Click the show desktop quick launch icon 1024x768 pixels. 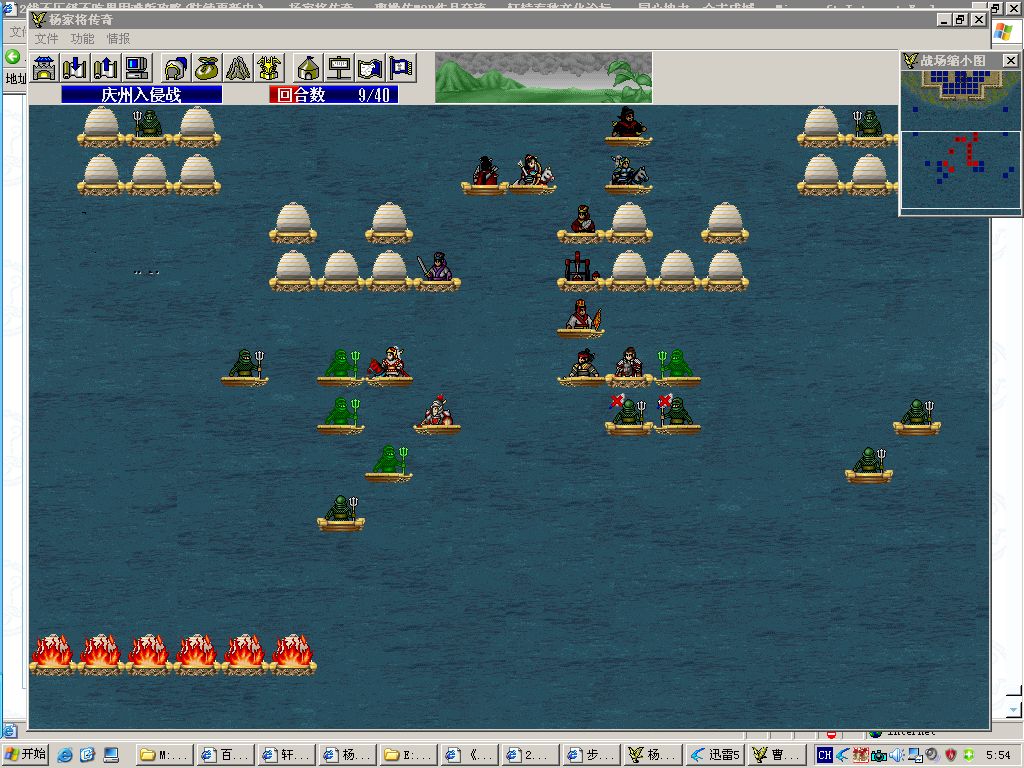(110, 755)
